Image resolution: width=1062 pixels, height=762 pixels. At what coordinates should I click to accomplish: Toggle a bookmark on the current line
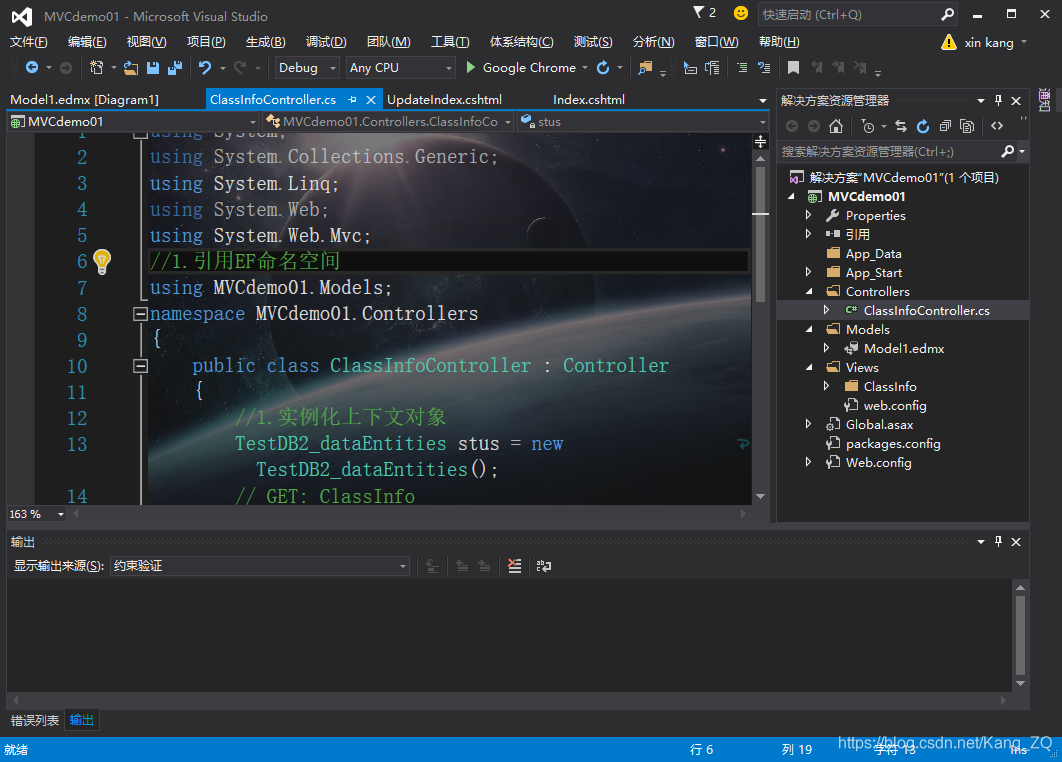coord(793,68)
